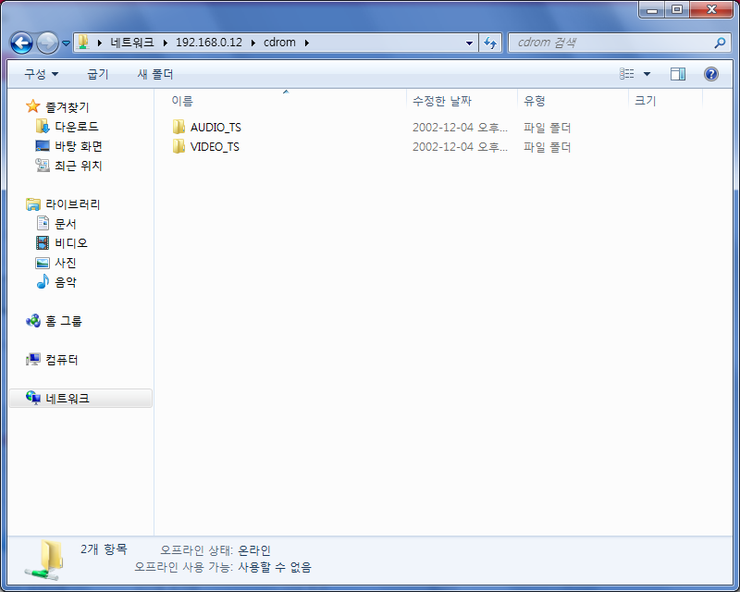Click the 즐겨찾기 star icon

click(x=33, y=106)
